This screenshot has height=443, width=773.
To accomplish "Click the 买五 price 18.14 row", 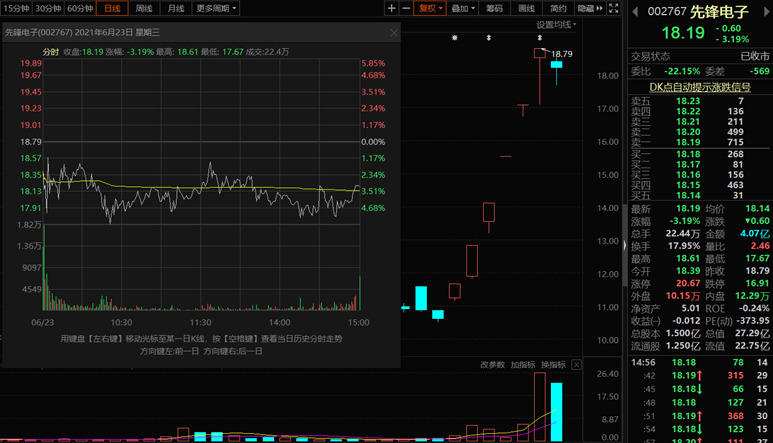I will coord(700,196).
